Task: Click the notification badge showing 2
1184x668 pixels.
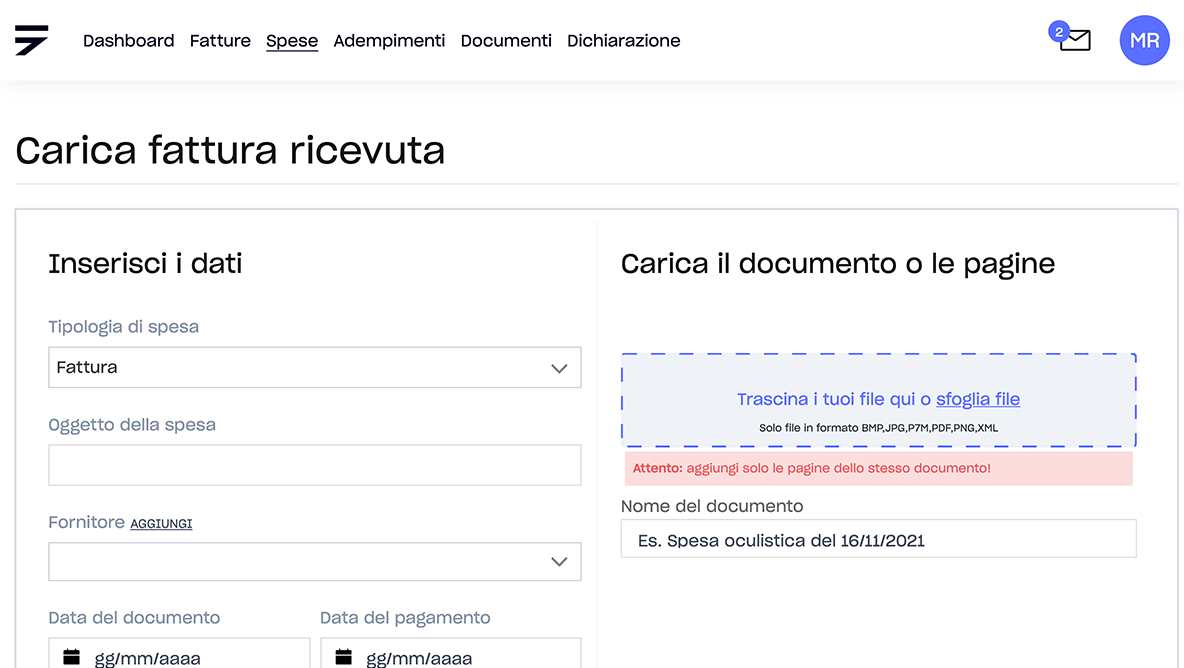Action: coord(1057,31)
